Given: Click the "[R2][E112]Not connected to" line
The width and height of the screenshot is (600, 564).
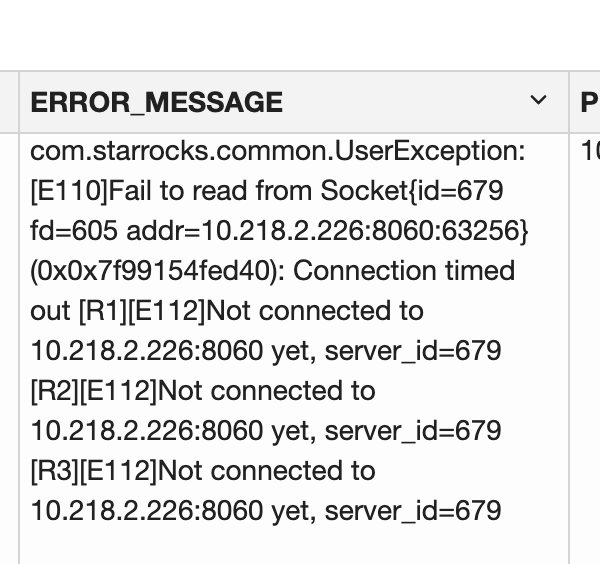Looking at the screenshot, I should tap(203, 391).
